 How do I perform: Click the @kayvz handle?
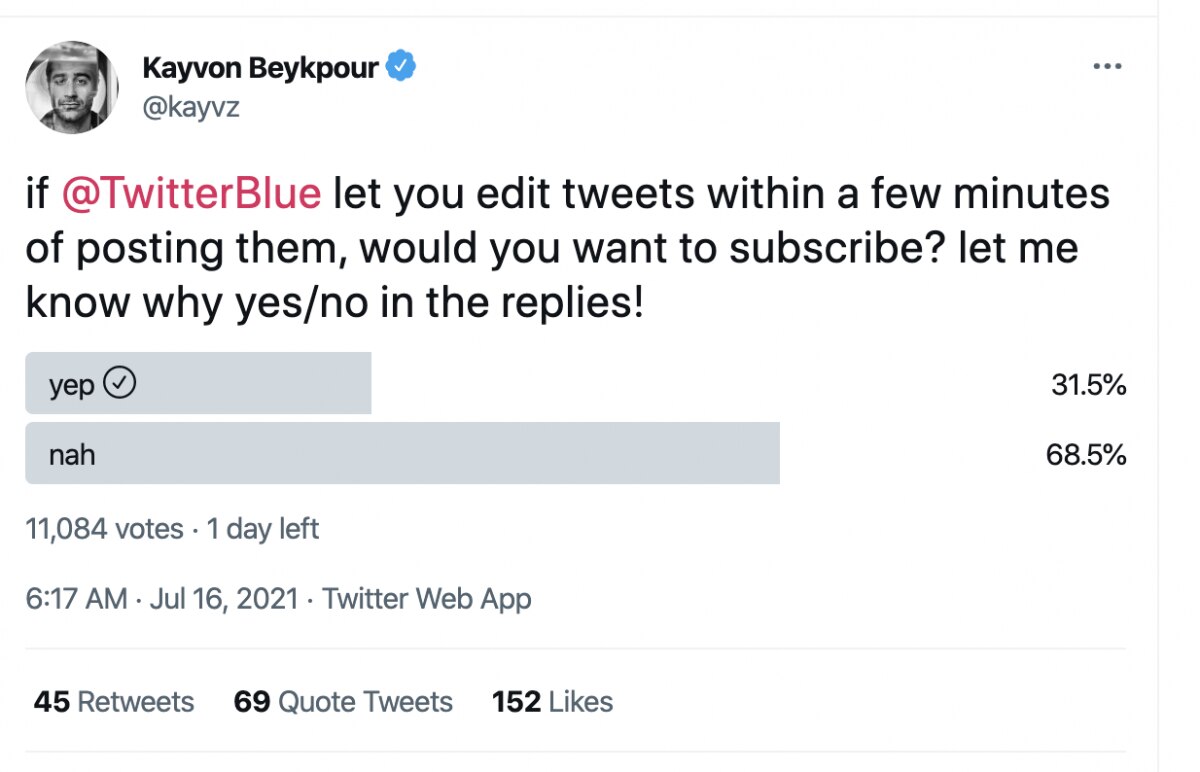tap(191, 107)
